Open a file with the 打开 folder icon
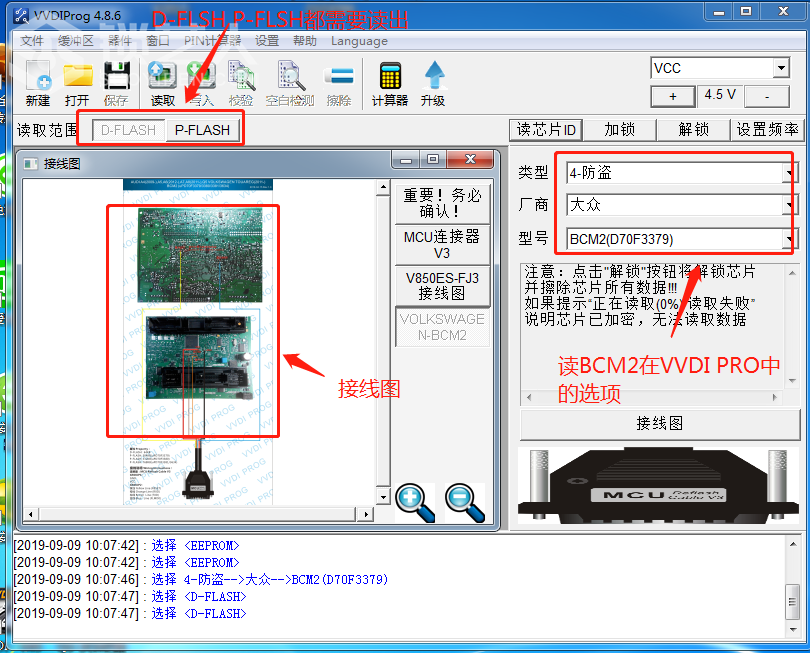 point(77,83)
